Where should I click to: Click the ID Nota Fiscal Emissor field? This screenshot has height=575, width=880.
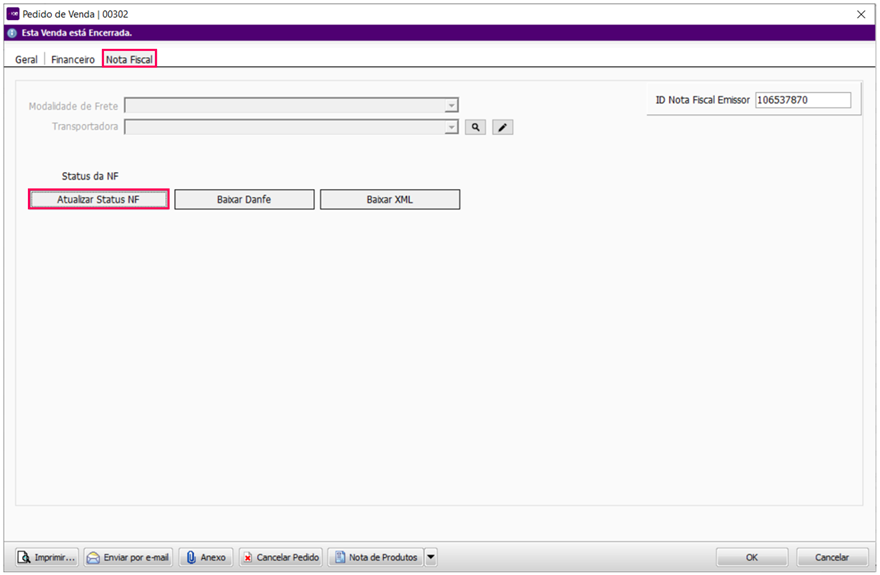pyautogui.click(x=802, y=100)
